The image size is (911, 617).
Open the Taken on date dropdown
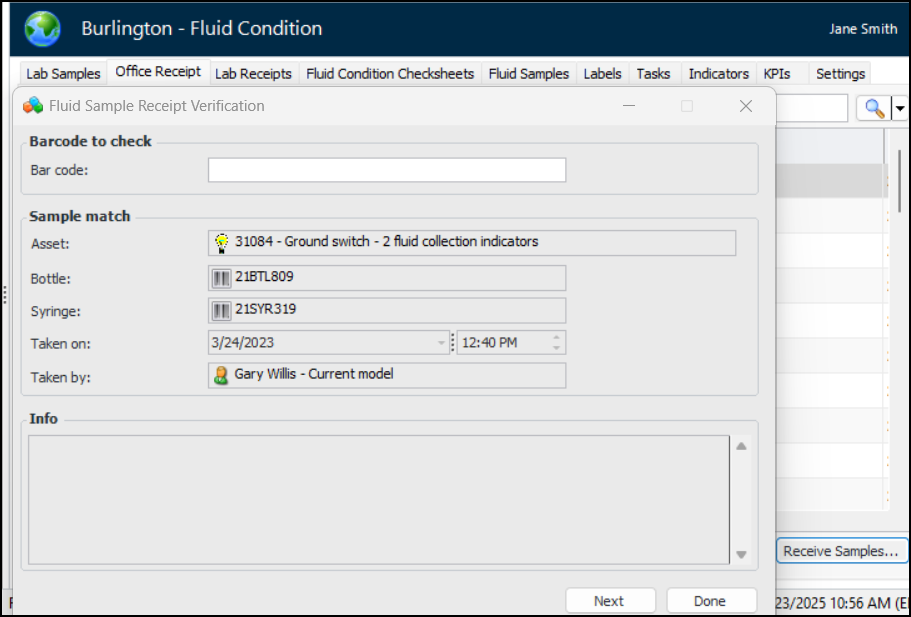442,343
